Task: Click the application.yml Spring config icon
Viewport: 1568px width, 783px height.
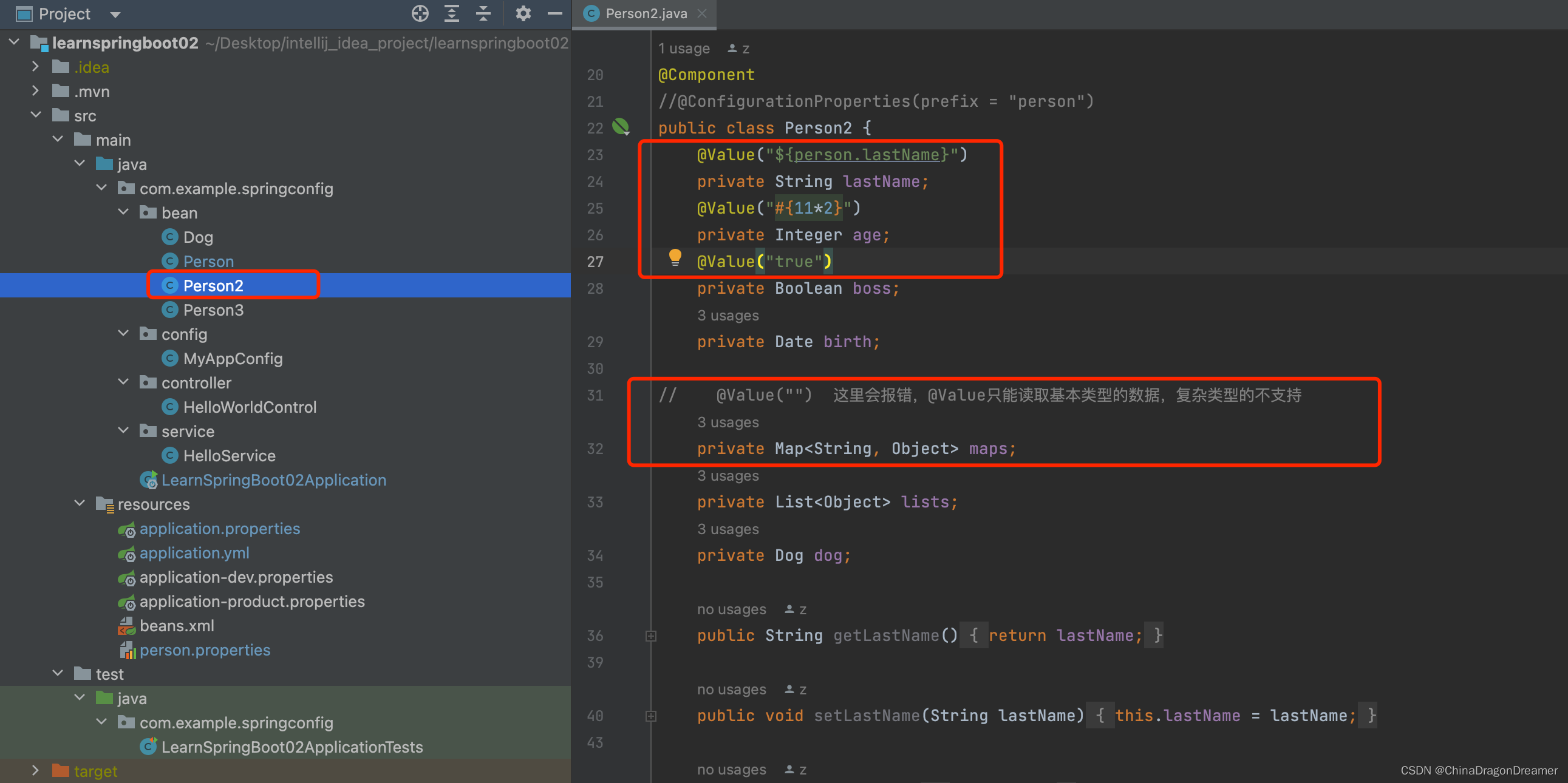Action: click(126, 554)
